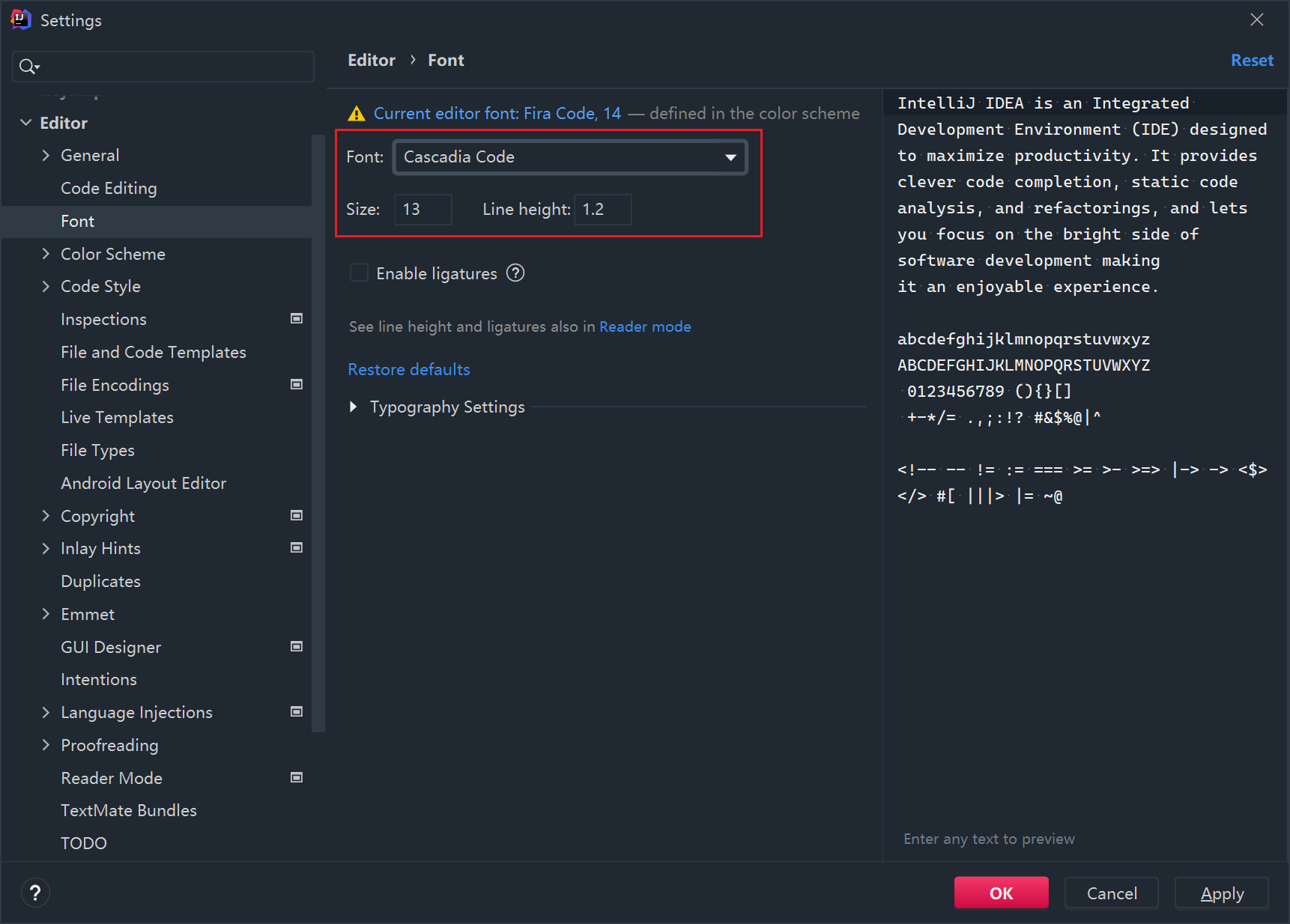The image size is (1290, 924).
Task: Click Restore defaults link
Action: pyautogui.click(x=409, y=370)
